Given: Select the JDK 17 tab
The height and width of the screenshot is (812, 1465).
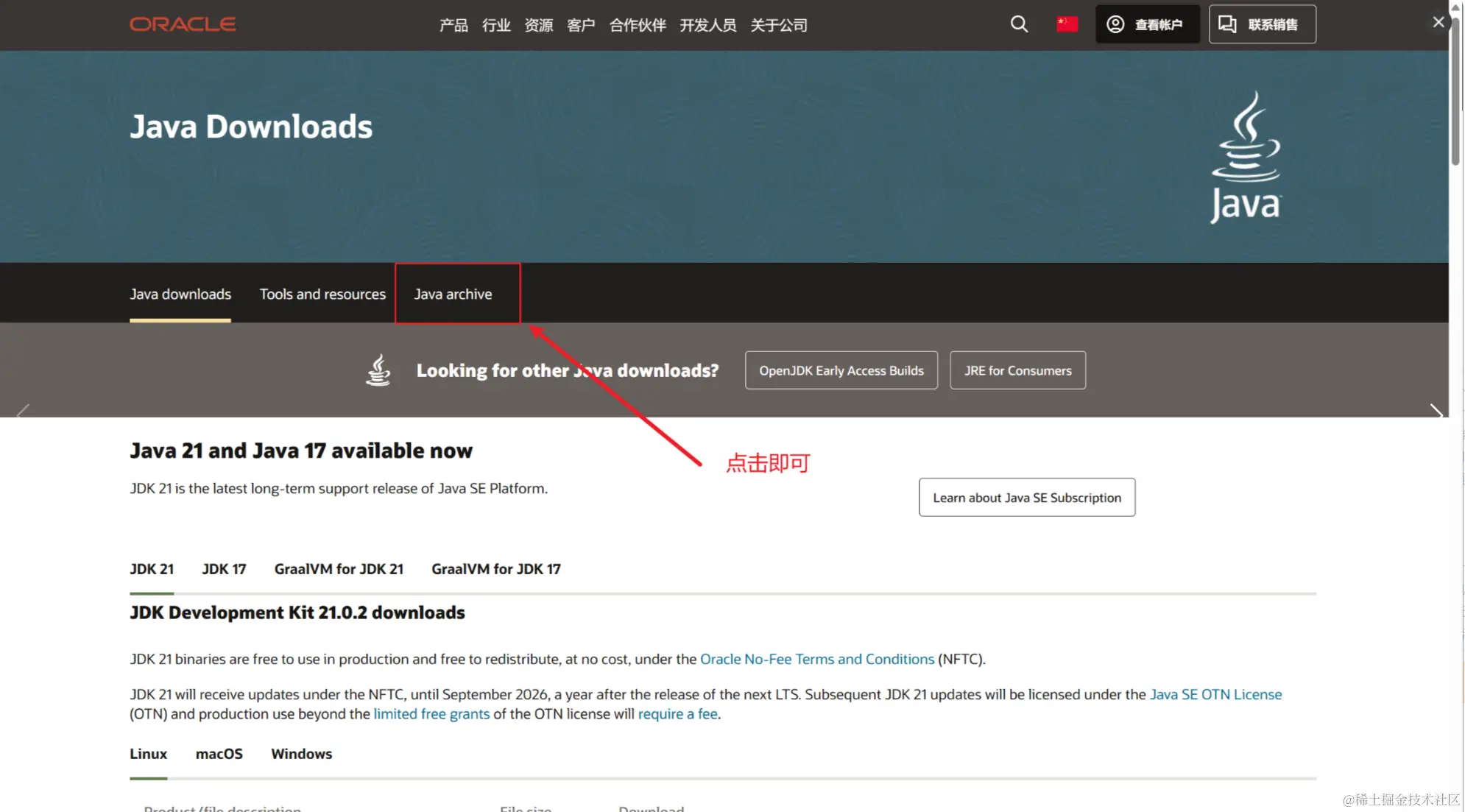Looking at the screenshot, I should [x=224, y=569].
